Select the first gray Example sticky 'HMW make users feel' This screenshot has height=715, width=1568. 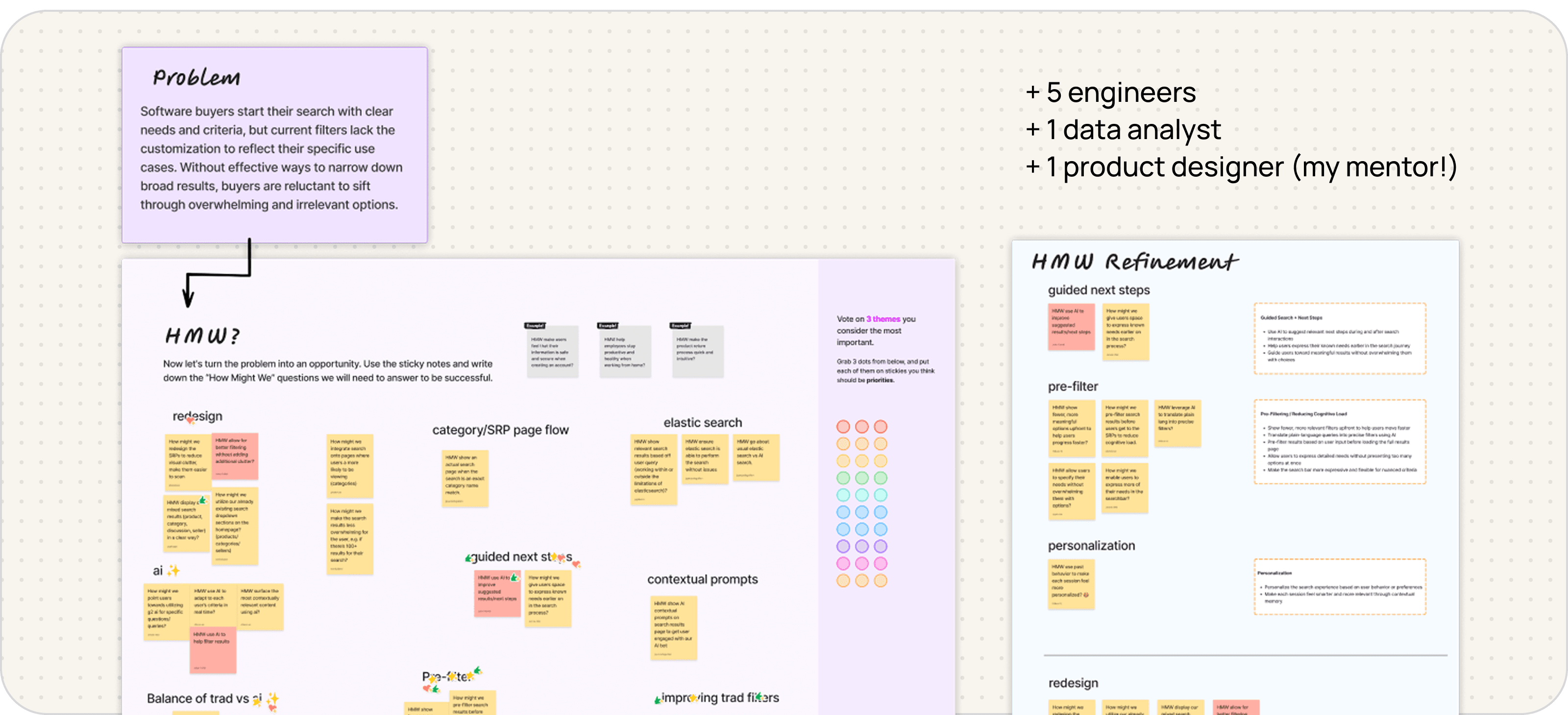[552, 351]
